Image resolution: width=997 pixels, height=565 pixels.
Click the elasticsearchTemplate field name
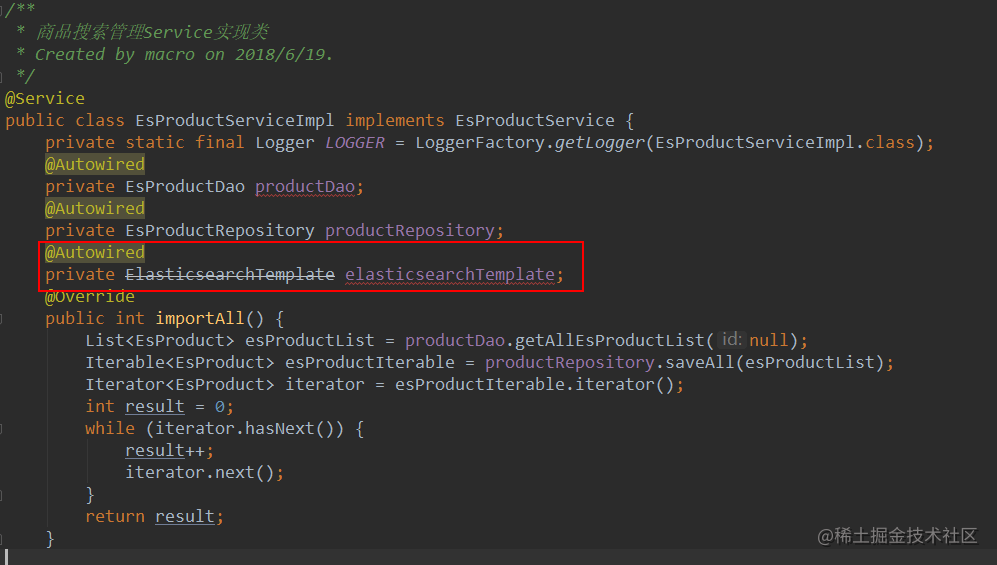(x=450, y=275)
